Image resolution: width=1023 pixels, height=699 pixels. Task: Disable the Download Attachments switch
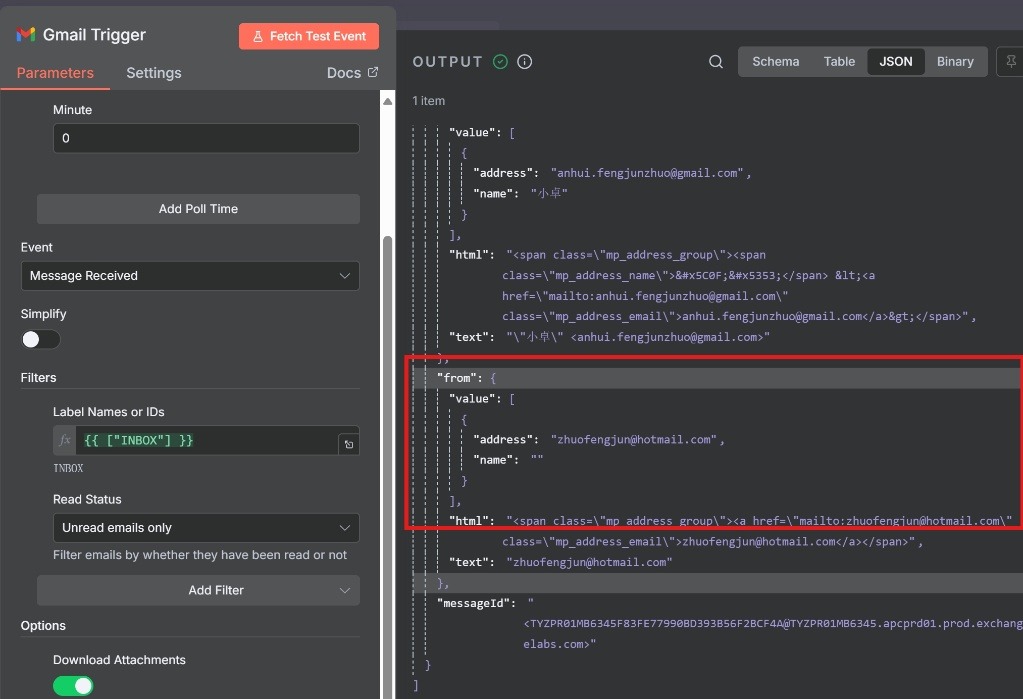[72, 686]
